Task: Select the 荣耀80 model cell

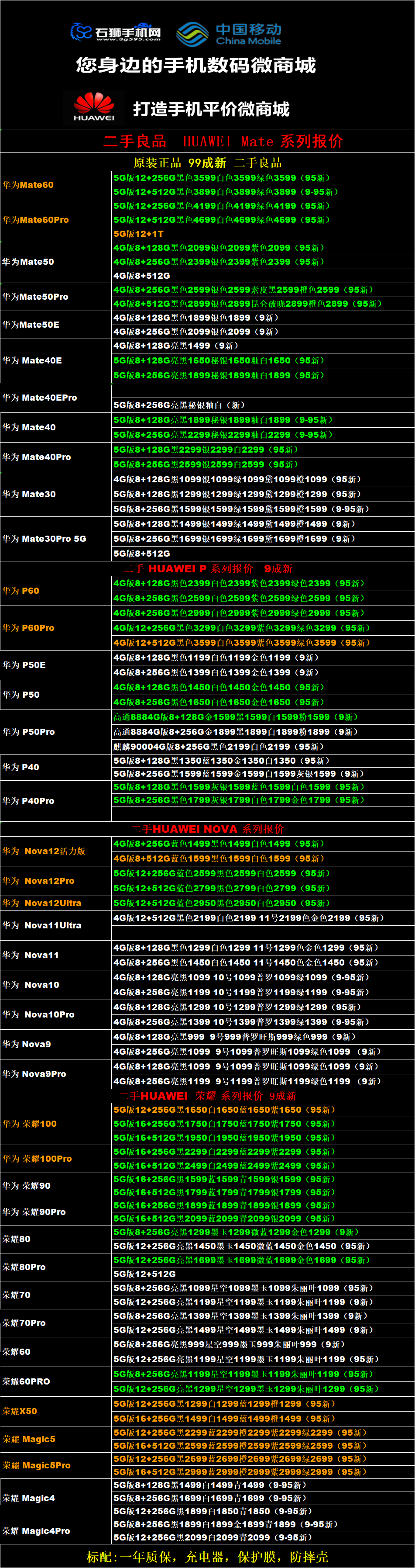Action: 55,1239
